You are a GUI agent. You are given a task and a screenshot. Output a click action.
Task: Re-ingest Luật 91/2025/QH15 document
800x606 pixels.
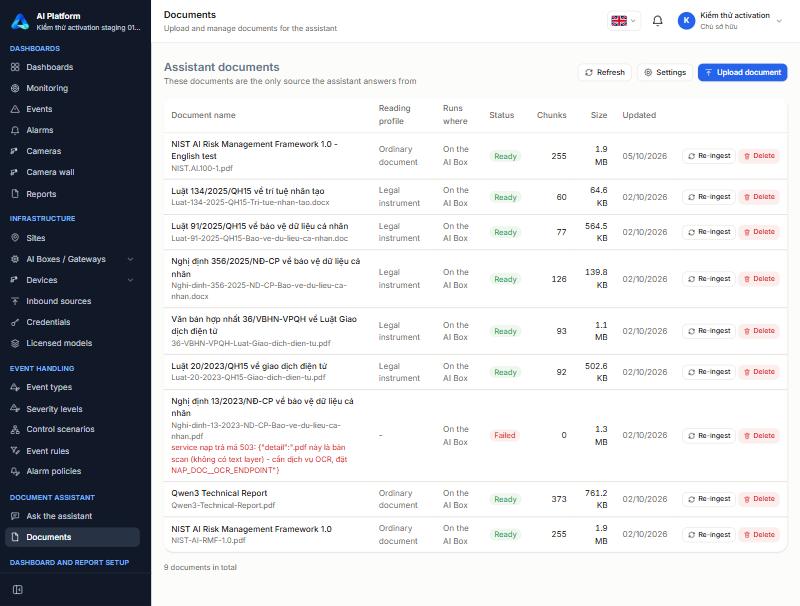(709, 232)
